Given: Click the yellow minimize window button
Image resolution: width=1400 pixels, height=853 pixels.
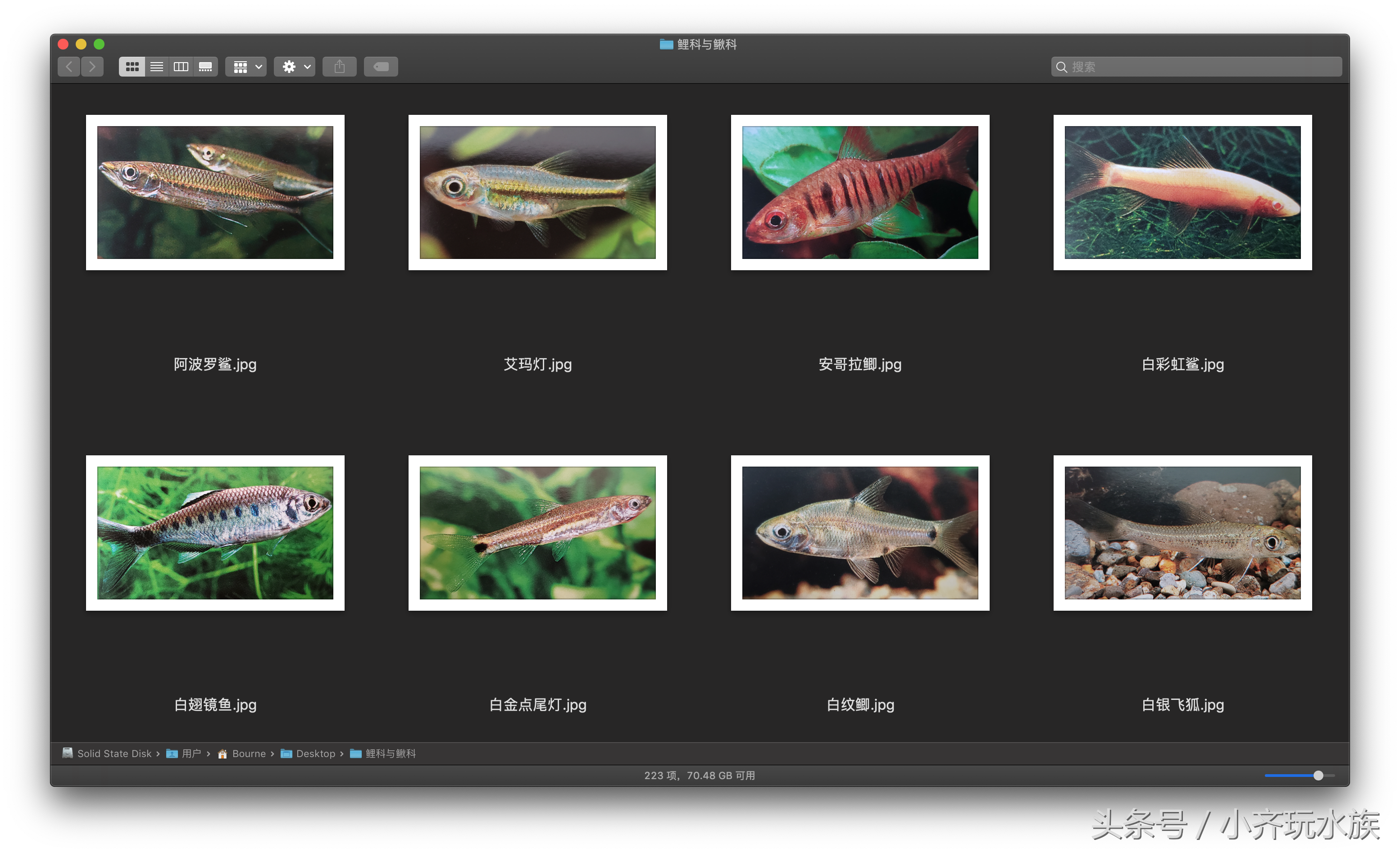Looking at the screenshot, I should tap(81, 44).
